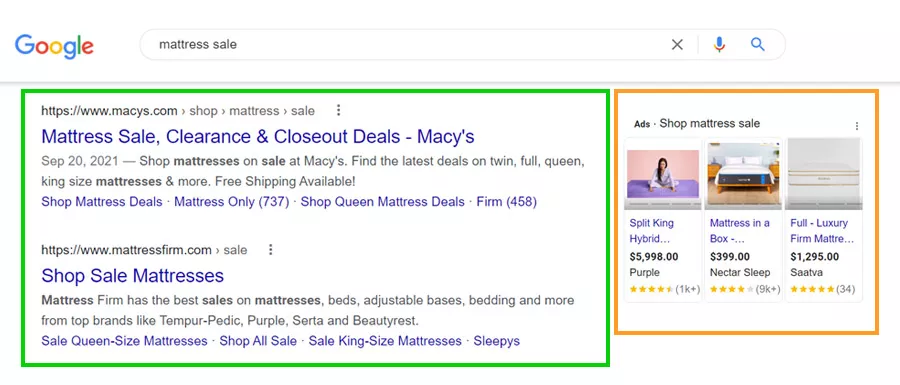Open three-dot menu beside Mattress Firm result
Viewport: 900px width, 385px height.
271,250
